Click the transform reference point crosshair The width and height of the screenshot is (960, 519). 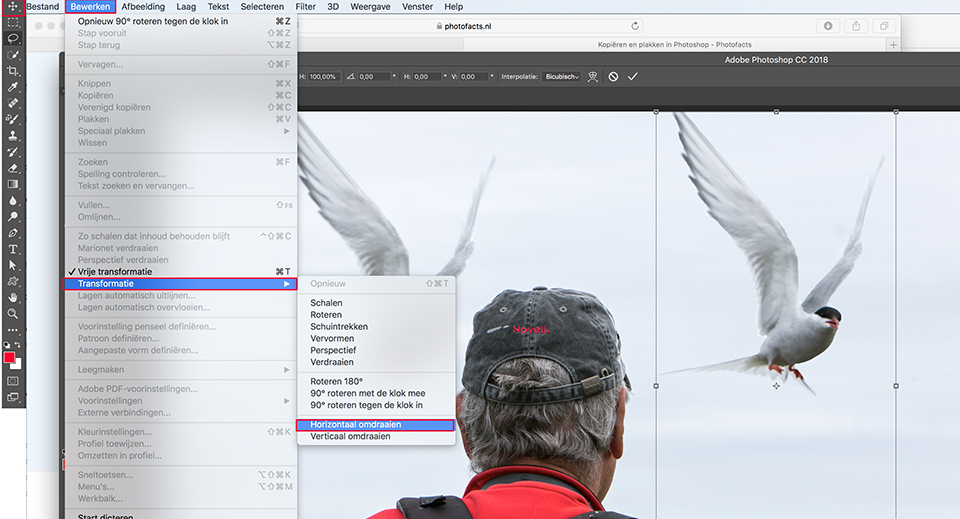pos(776,386)
